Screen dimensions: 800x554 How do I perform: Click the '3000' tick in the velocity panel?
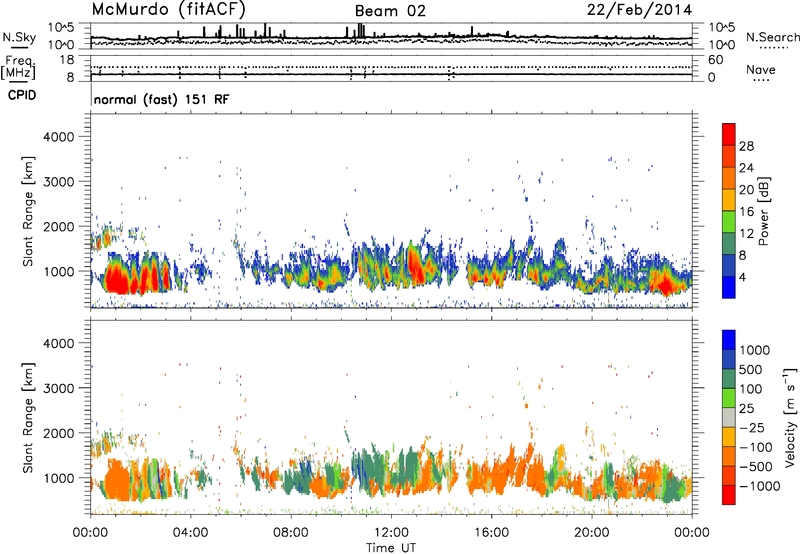[59, 388]
